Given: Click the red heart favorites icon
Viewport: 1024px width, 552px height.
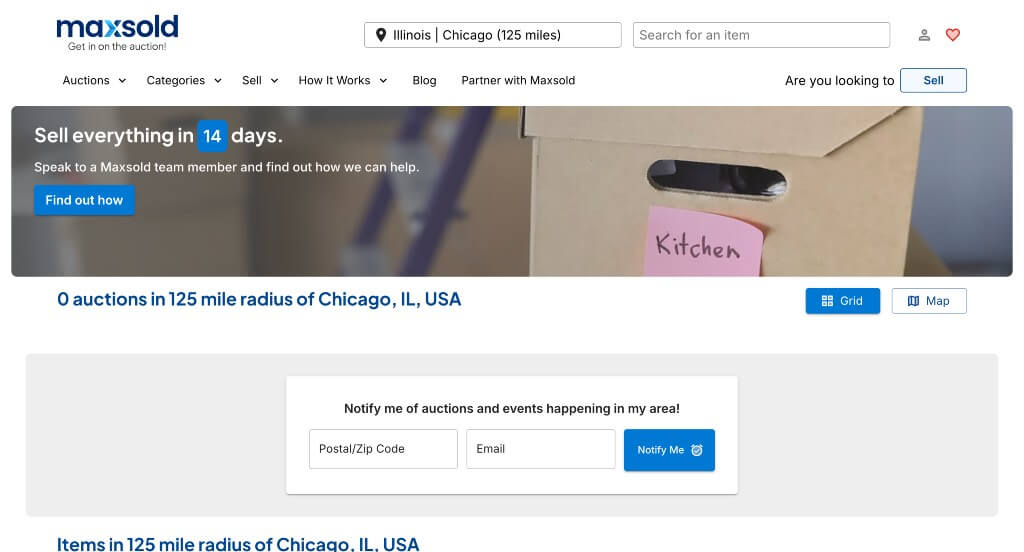Looking at the screenshot, I should (953, 35).
